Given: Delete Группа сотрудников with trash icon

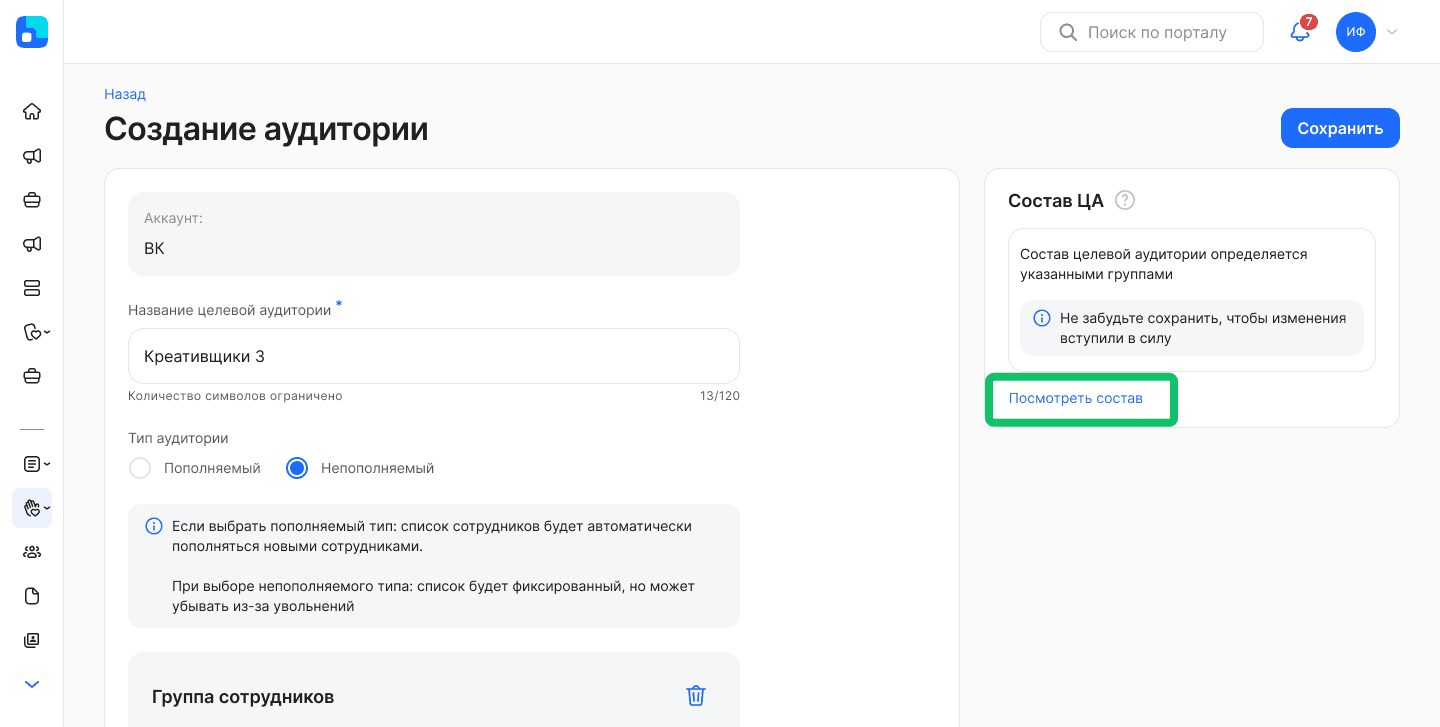Looking at the screenshot, I should coord(696,696).
